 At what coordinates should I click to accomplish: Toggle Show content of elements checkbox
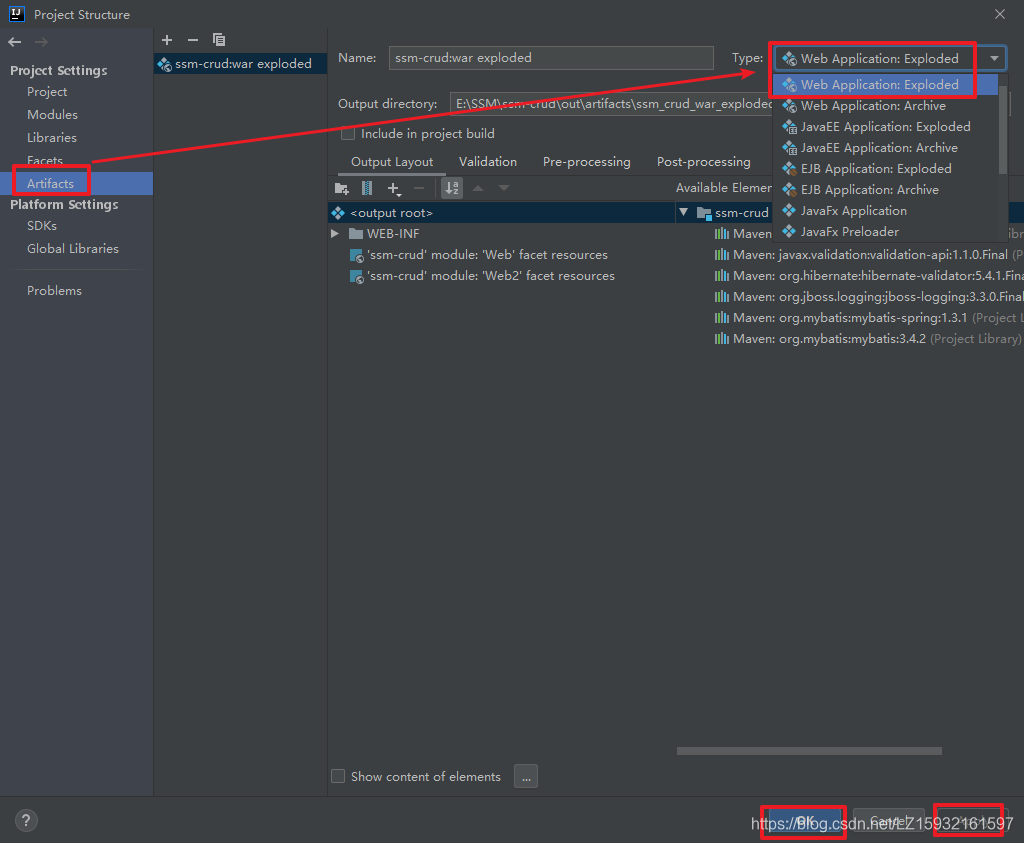click(338, 776)
